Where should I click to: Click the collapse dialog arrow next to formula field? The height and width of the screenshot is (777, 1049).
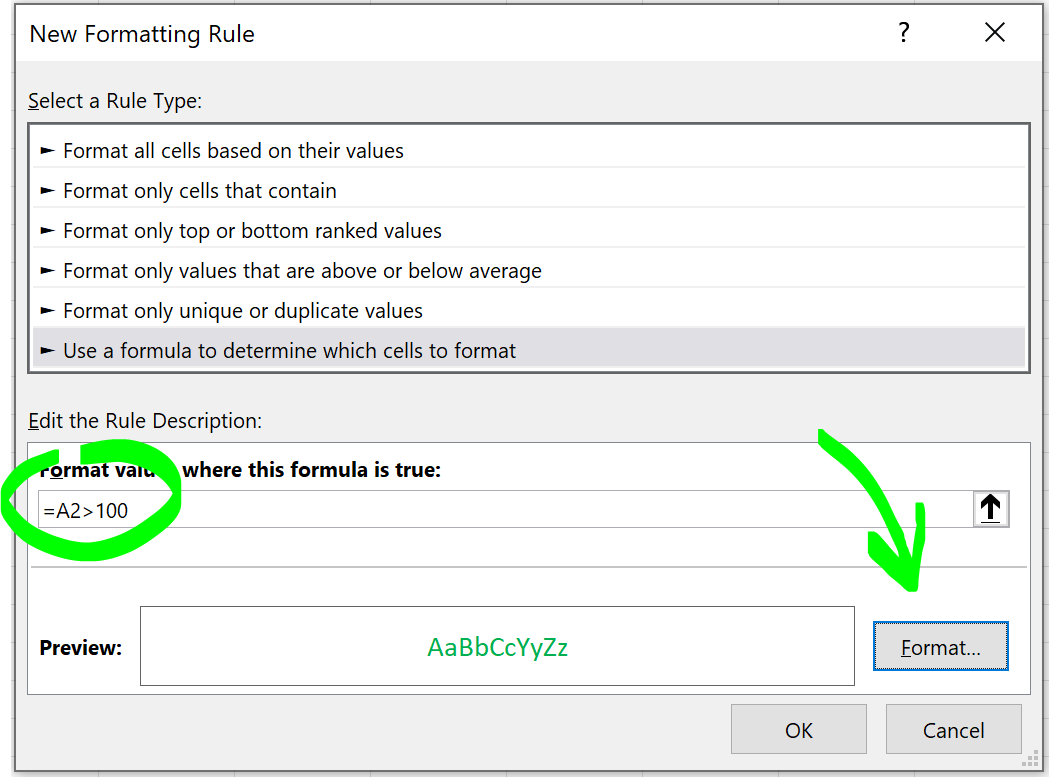pyautogui.click(x=990, y=508)
